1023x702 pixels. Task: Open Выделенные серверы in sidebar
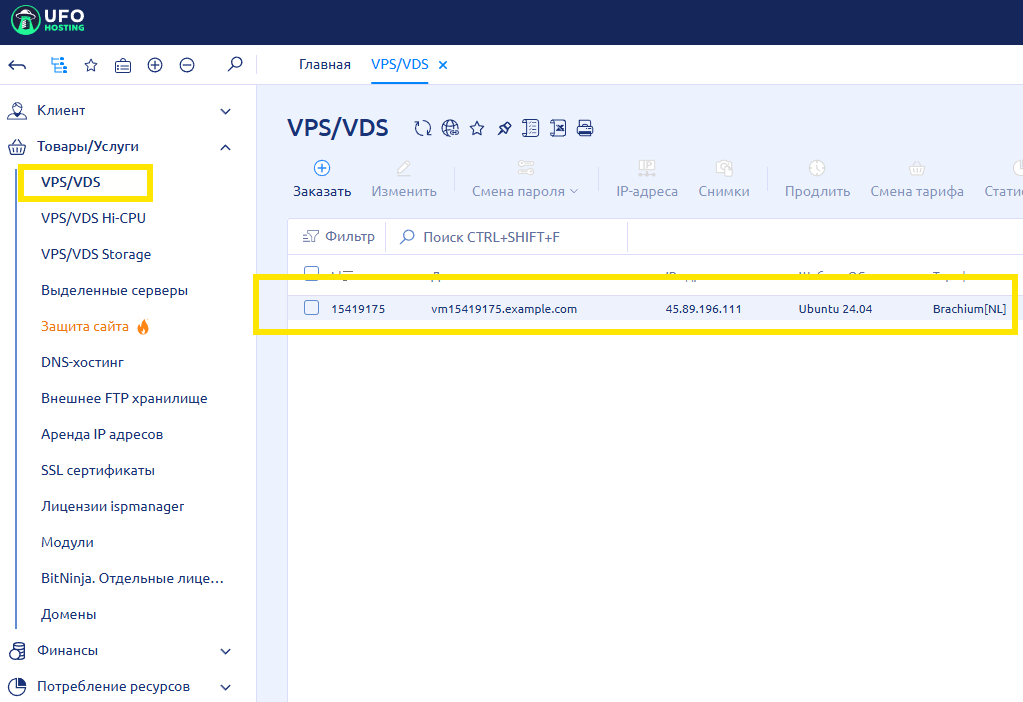tap(114, 290)
